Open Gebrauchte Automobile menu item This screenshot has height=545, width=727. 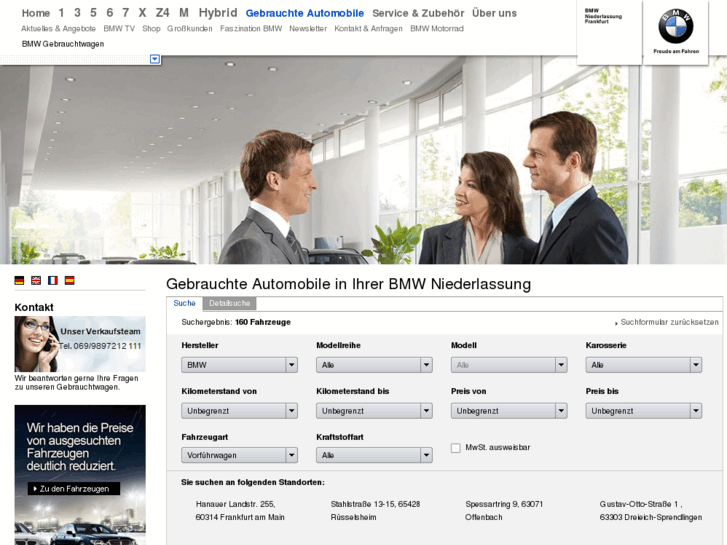click(305, 13)
